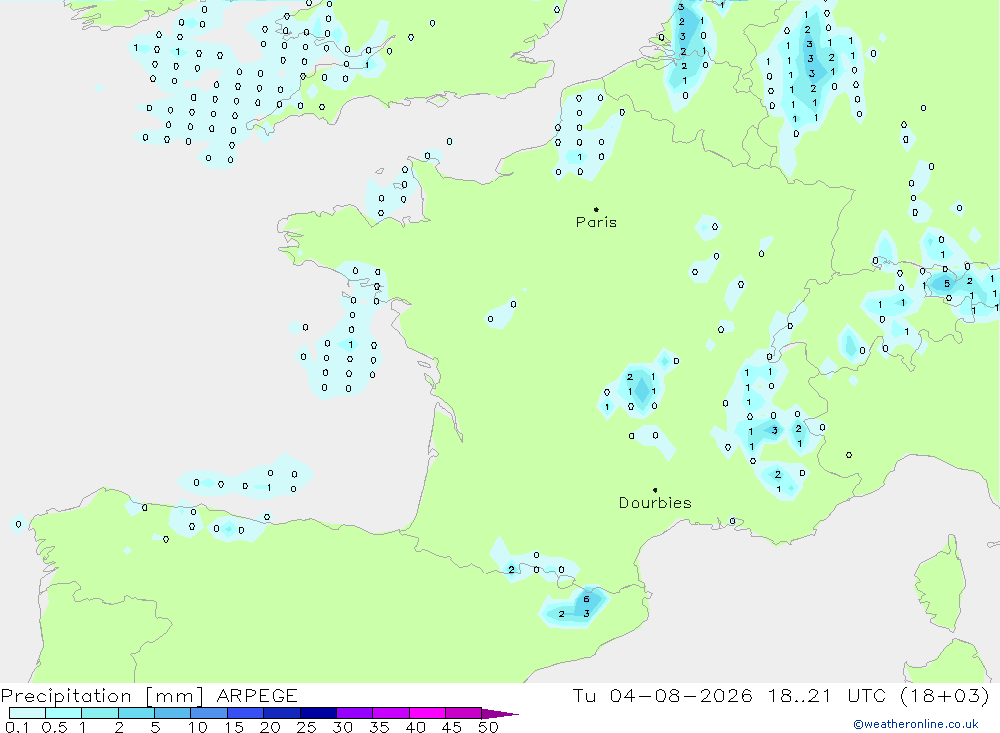Pick the 15–20 mm blue legend box
This screenshot has width=1000, height=733.
click(246, 713)
